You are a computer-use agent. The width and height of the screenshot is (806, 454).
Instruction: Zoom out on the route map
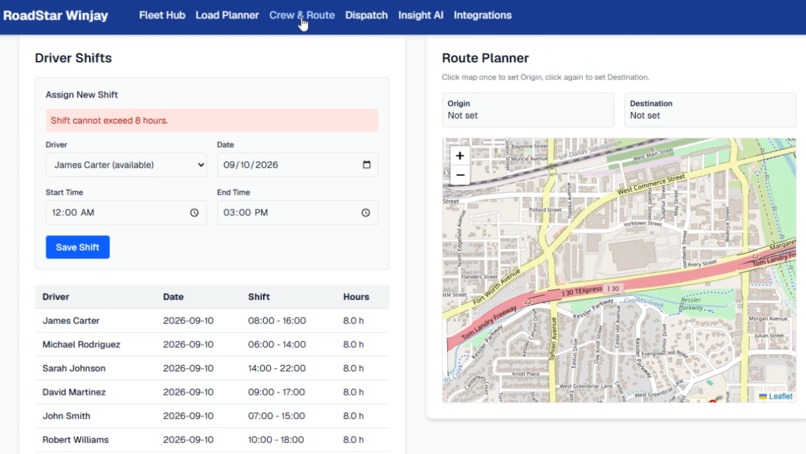[460, 175]
